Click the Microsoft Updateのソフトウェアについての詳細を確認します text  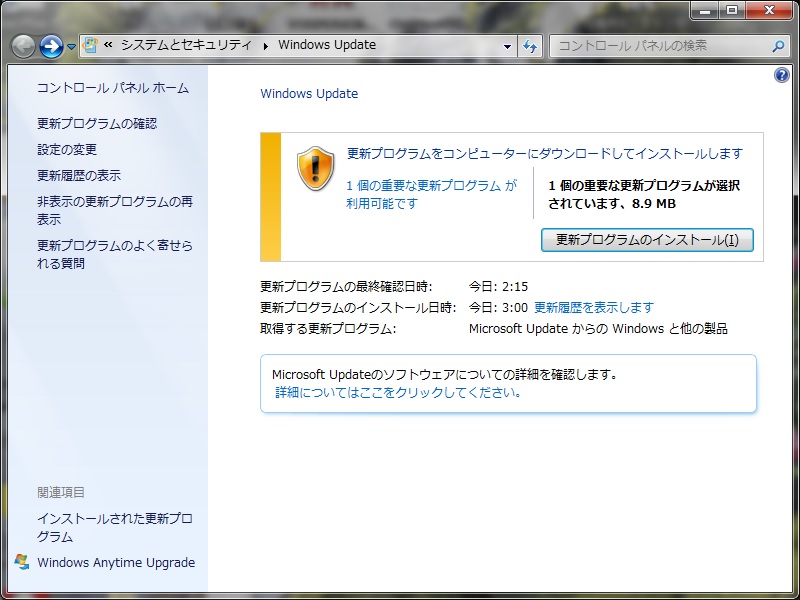[x=445, y=374]
